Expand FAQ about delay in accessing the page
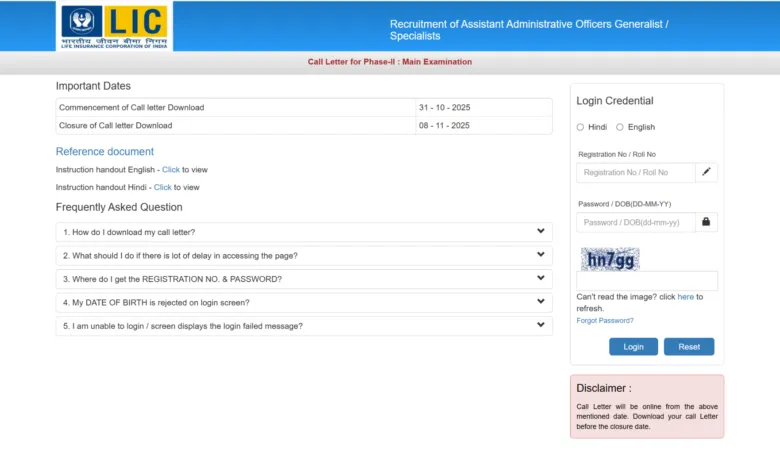780x470 pixels. coord(304,256)
